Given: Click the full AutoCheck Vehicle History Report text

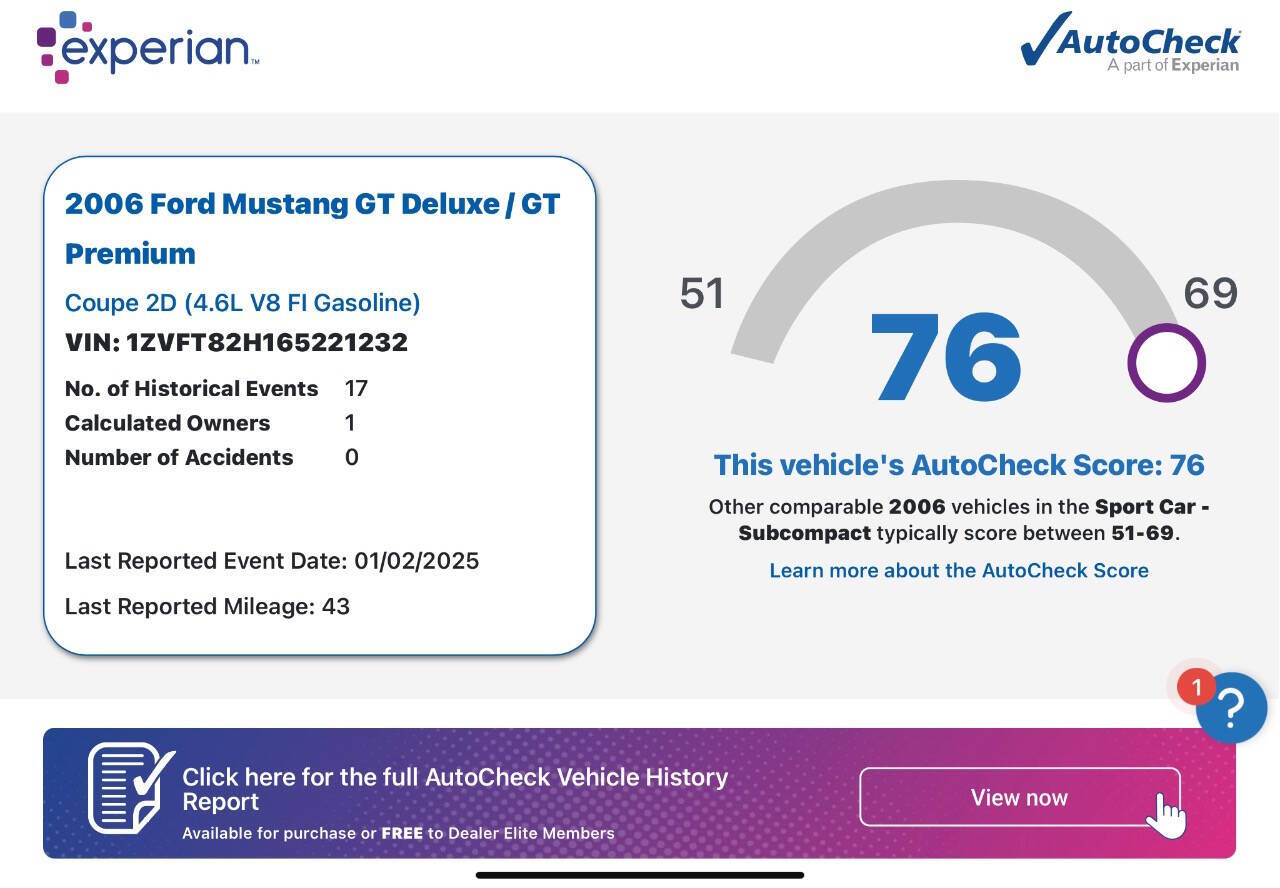Looking at the screenshot, I should 455,789.
